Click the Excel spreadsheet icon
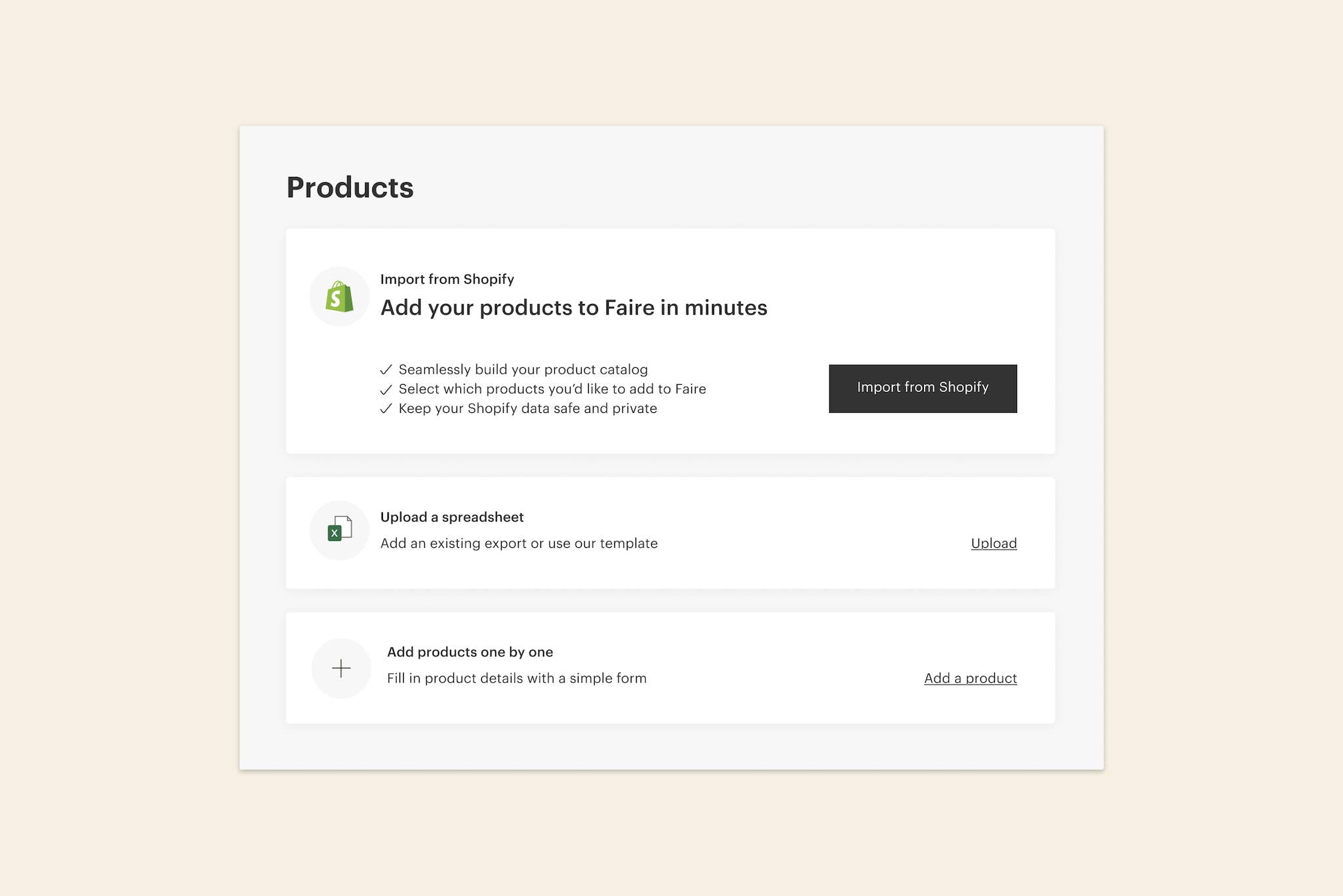This screenshot has height=896, width=1343. click(x=339, y=529)
